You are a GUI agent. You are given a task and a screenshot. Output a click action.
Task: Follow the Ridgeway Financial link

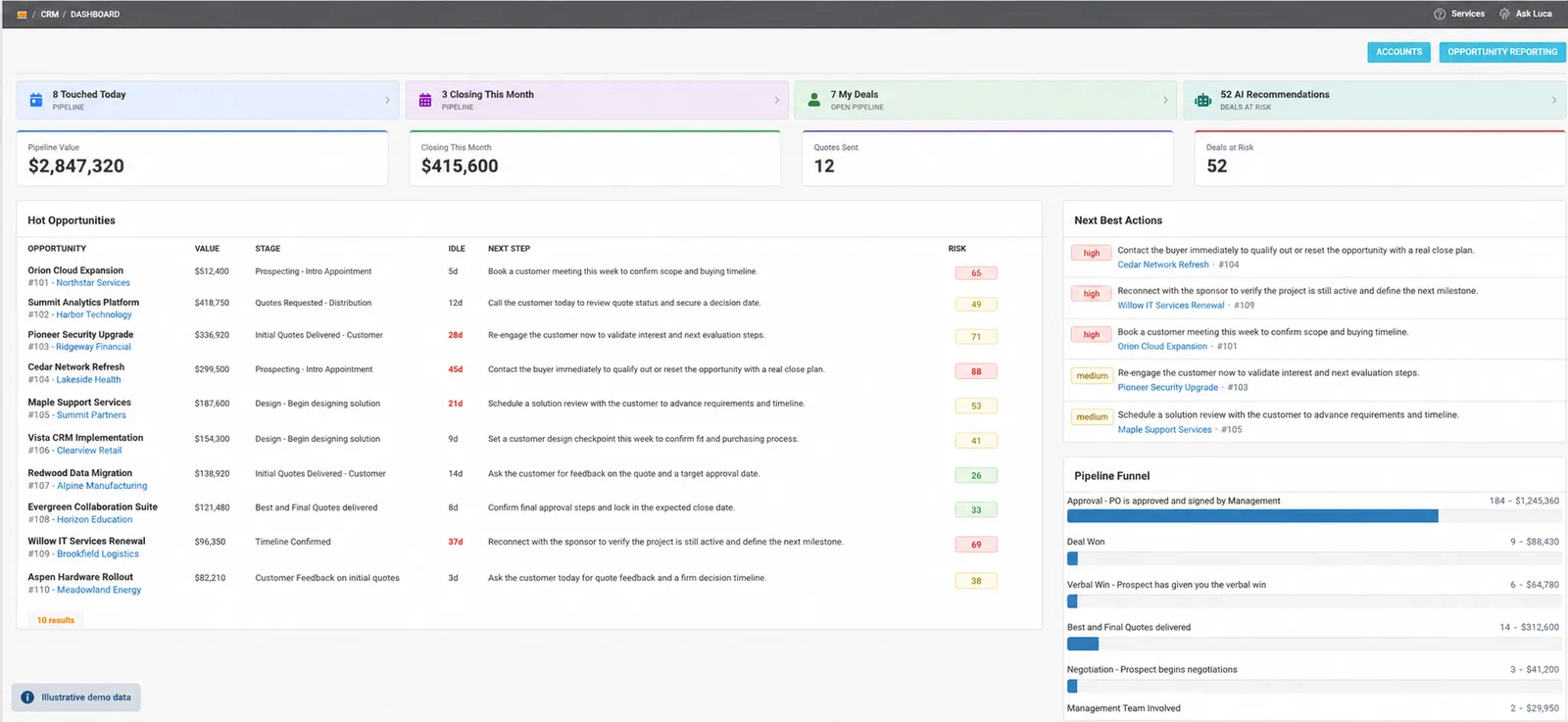[x=93, y=347]
